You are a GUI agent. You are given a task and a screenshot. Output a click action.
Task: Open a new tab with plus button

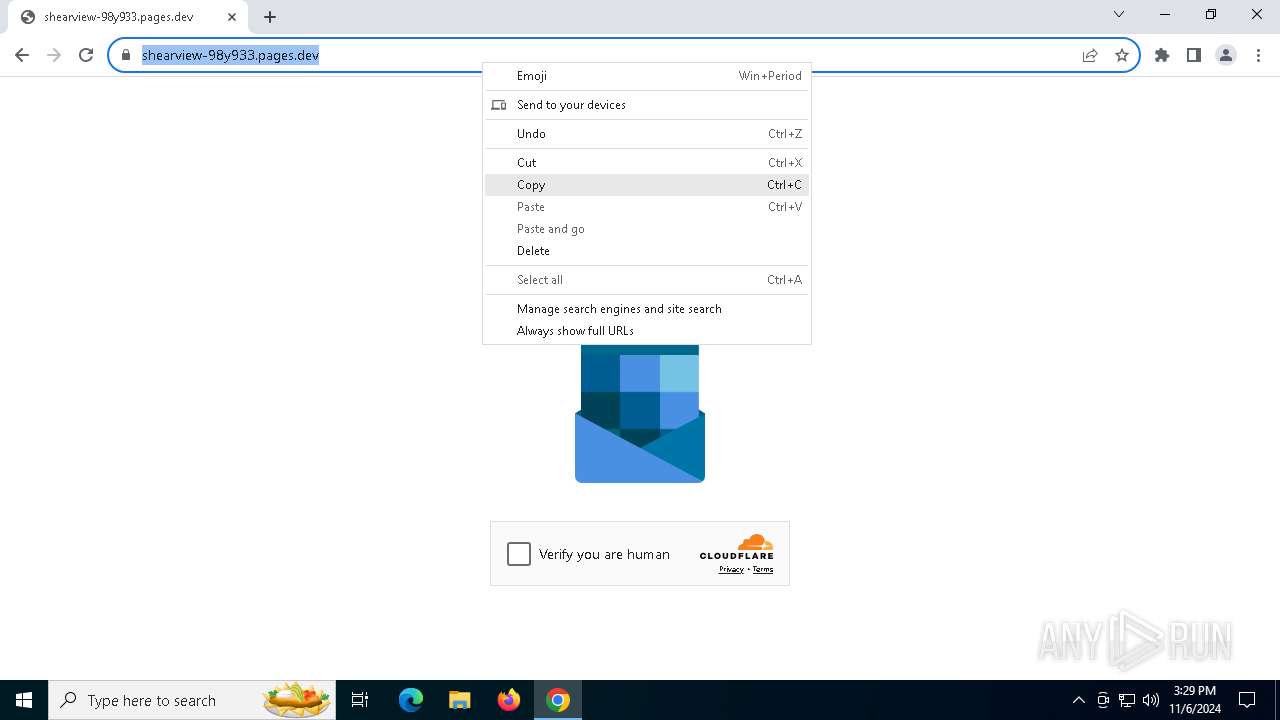tap(270, 16)
